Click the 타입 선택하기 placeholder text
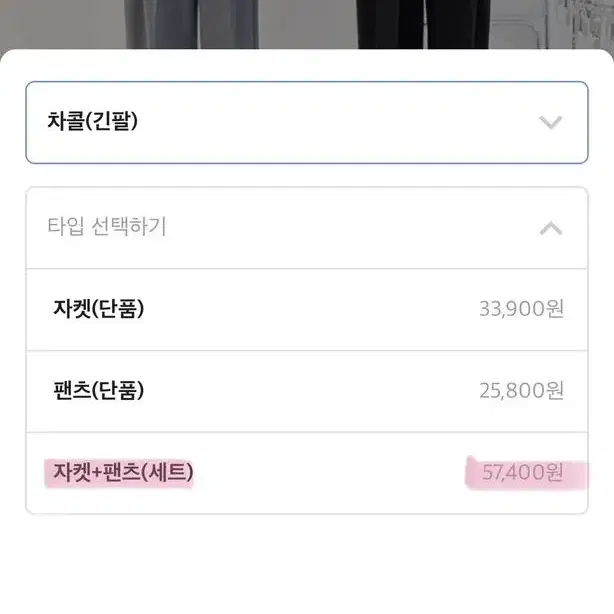This screenshot has height=614, width=614. click(x=107, y=226)
